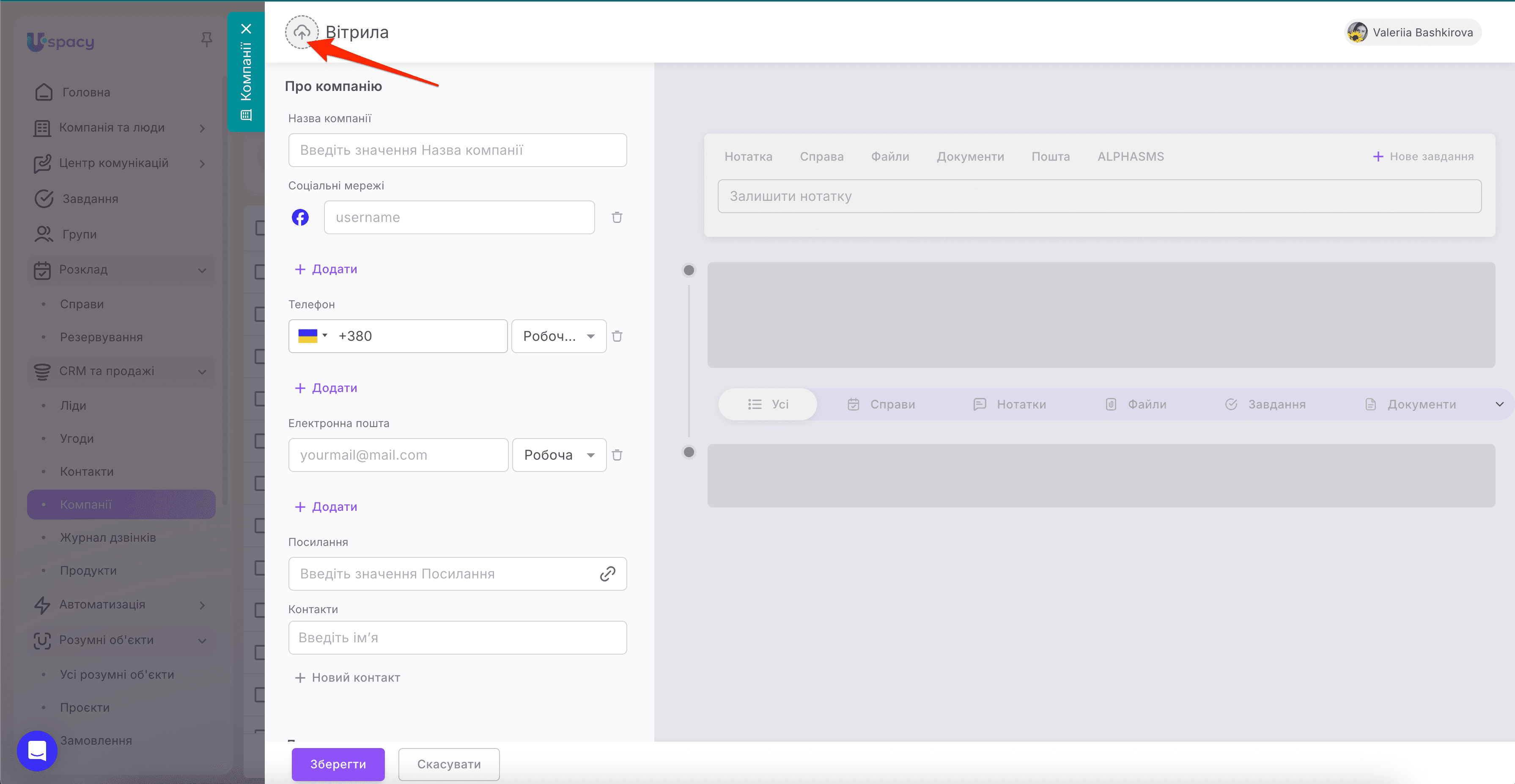
Task: Click Новий контакт to add contact
Action: (x=347, y=677)
